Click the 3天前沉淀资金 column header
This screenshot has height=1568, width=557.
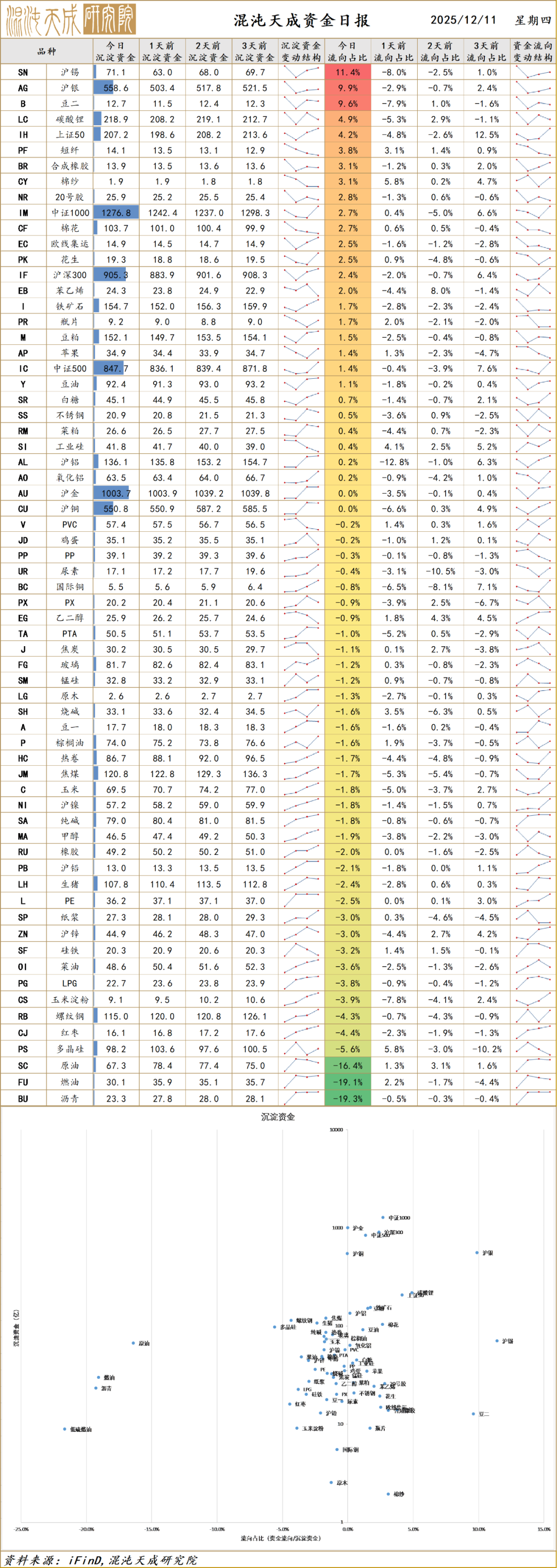click(255, 51)
